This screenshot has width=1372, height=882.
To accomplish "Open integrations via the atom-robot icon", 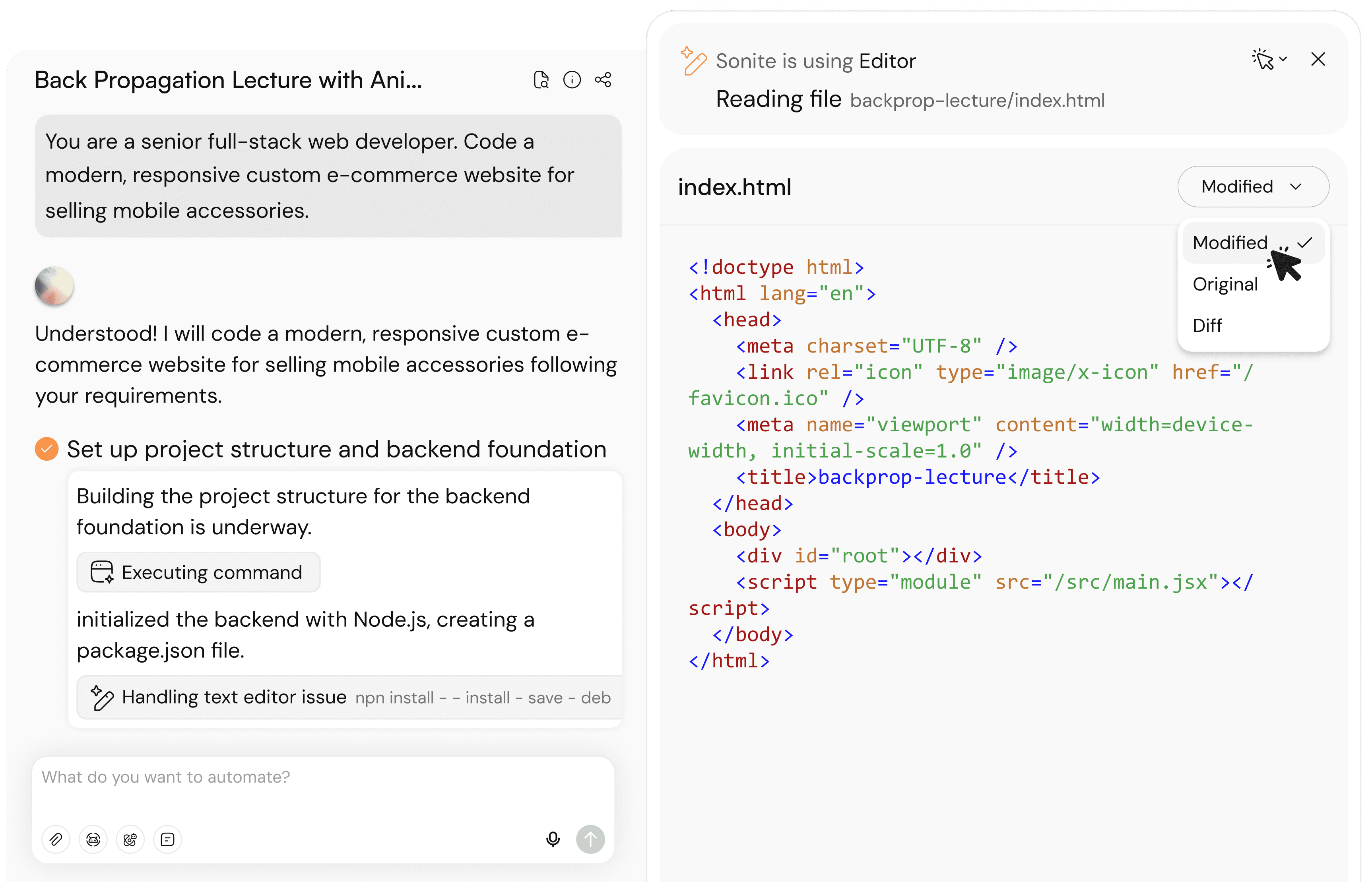I will click(130, 839).
